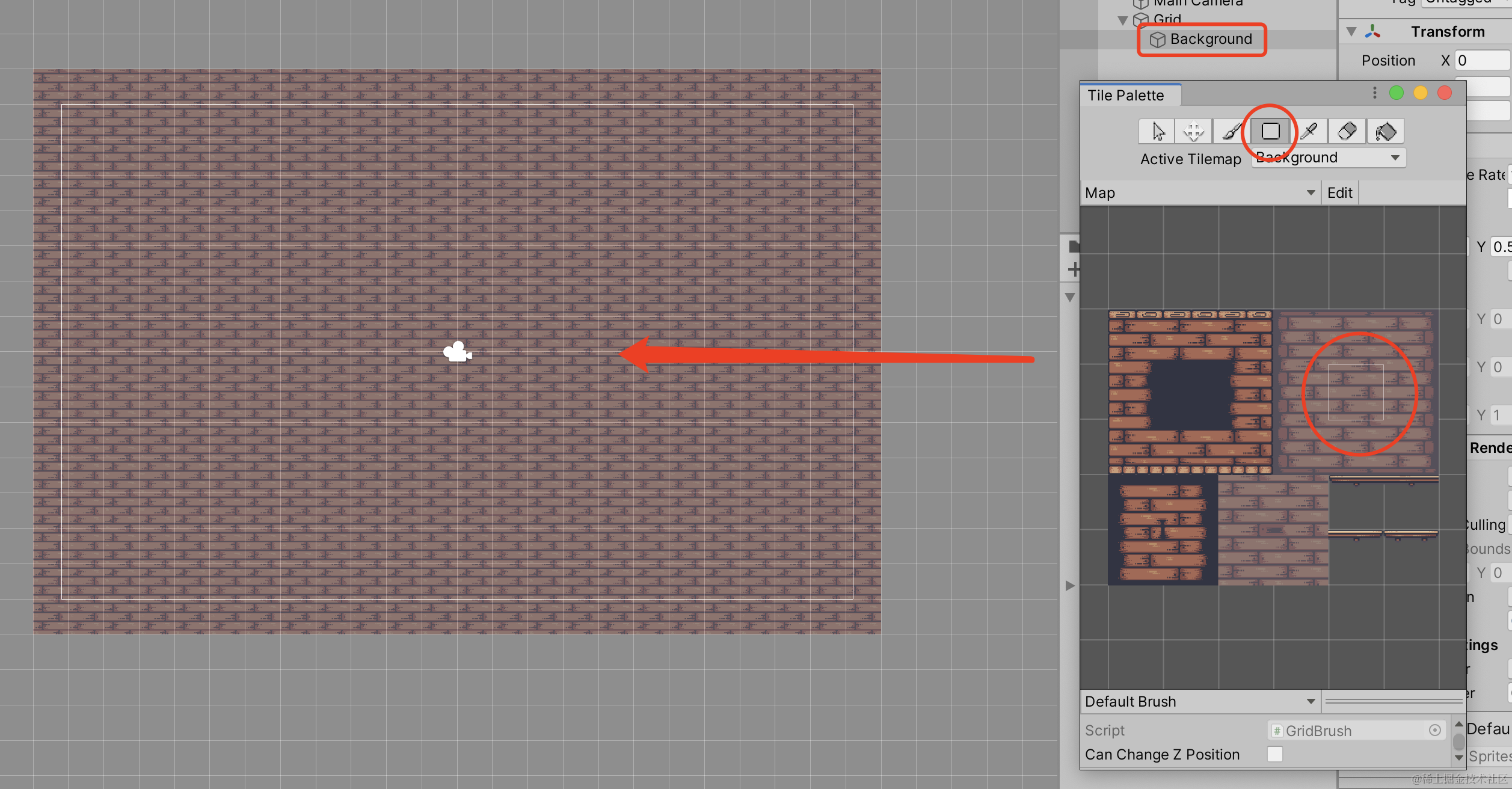The height and width of the screenshot is (789, 1512).
Task: Select the Paintbrush tool in Tile Palette
Action: 1231,131
